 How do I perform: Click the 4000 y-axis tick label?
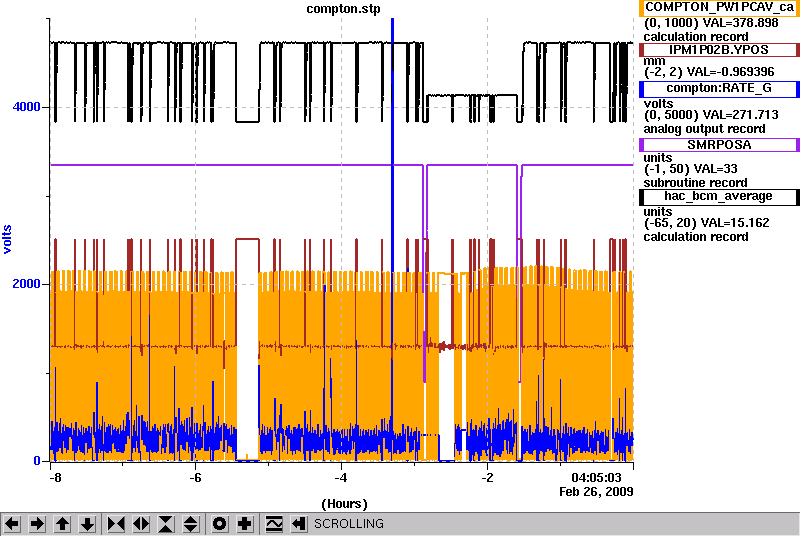[26, 107]
